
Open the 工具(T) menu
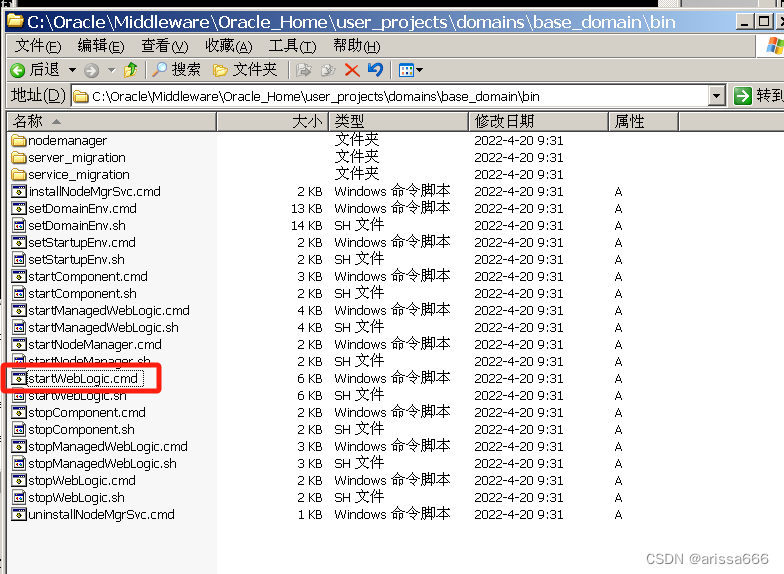pyautogui.click(x=292, y=46)
